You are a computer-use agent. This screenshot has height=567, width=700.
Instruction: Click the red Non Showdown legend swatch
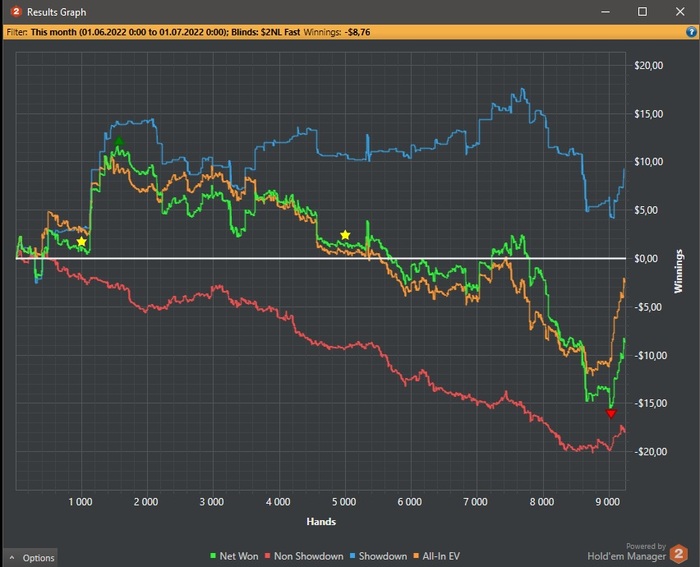[x=267, y=556]
